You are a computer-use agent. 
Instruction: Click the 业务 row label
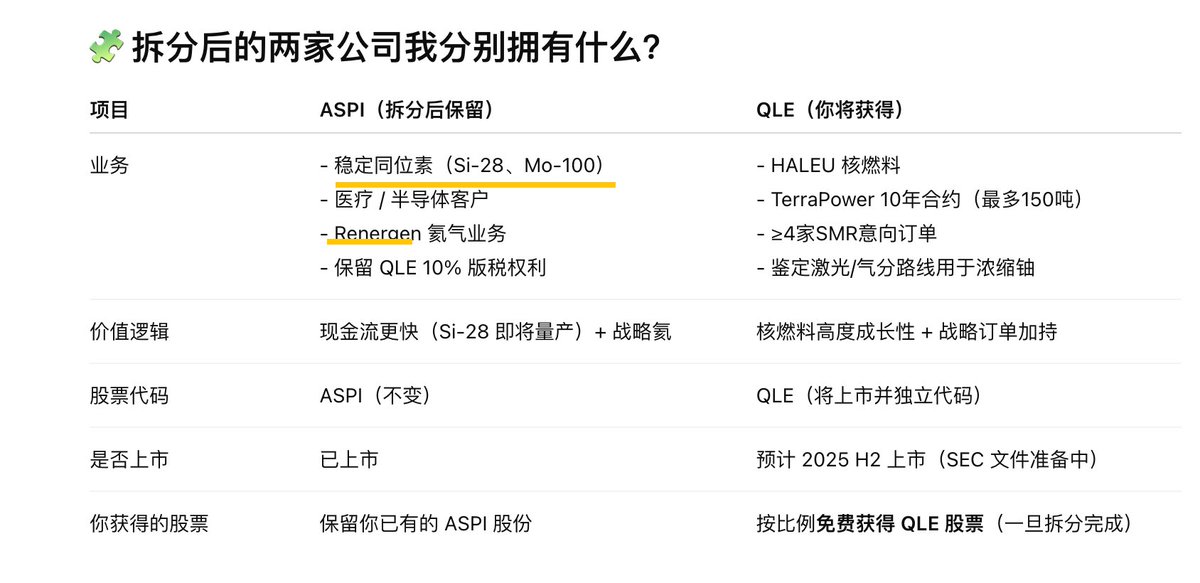pos(110,166)
